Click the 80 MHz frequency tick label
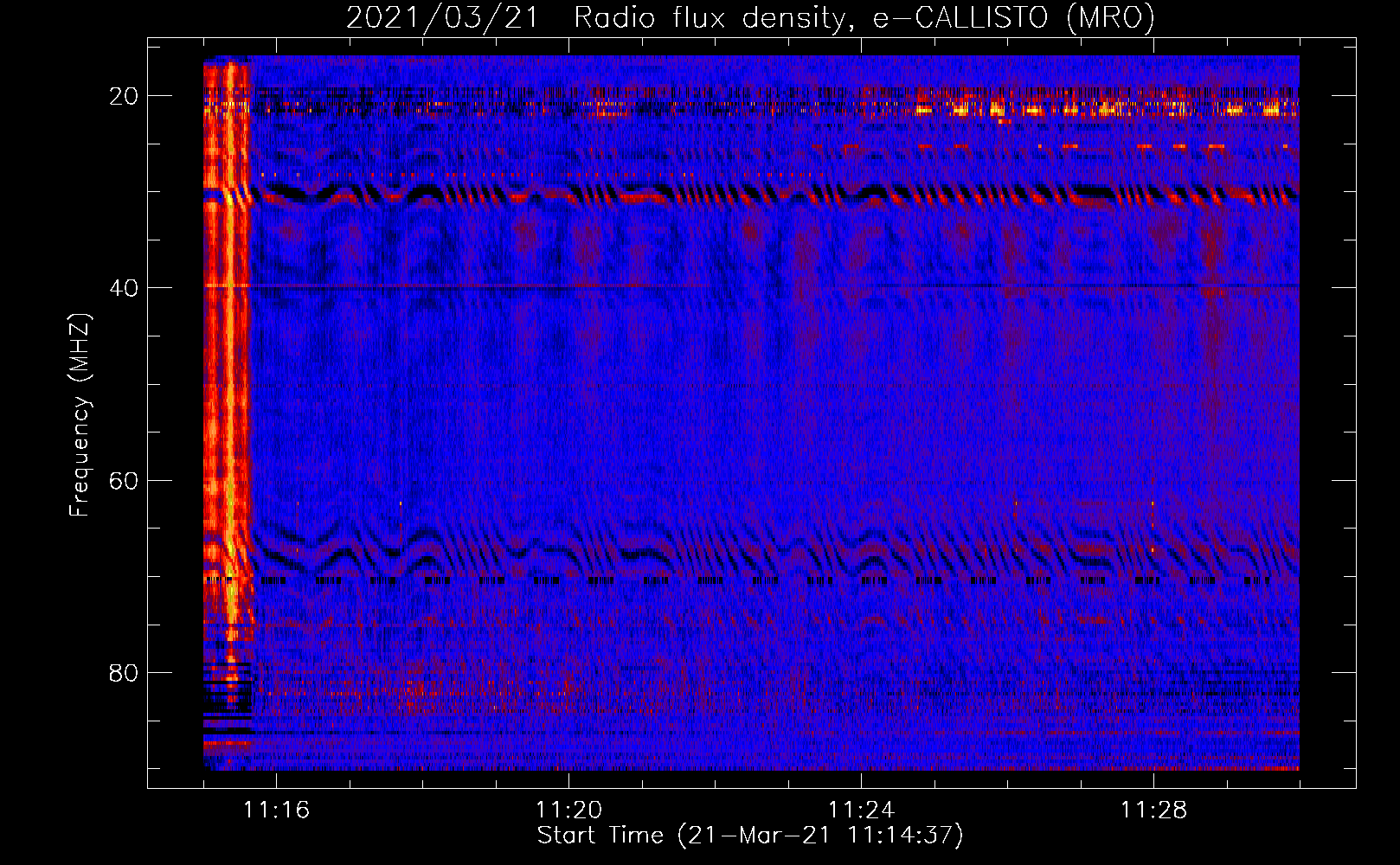 124,673
